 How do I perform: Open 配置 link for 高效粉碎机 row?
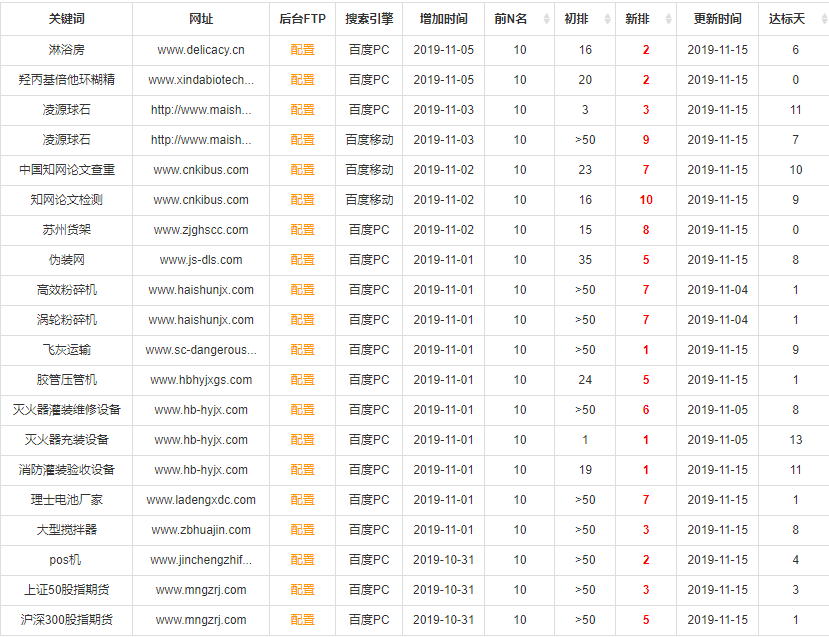pyautogui.click(x=302, y=290)
